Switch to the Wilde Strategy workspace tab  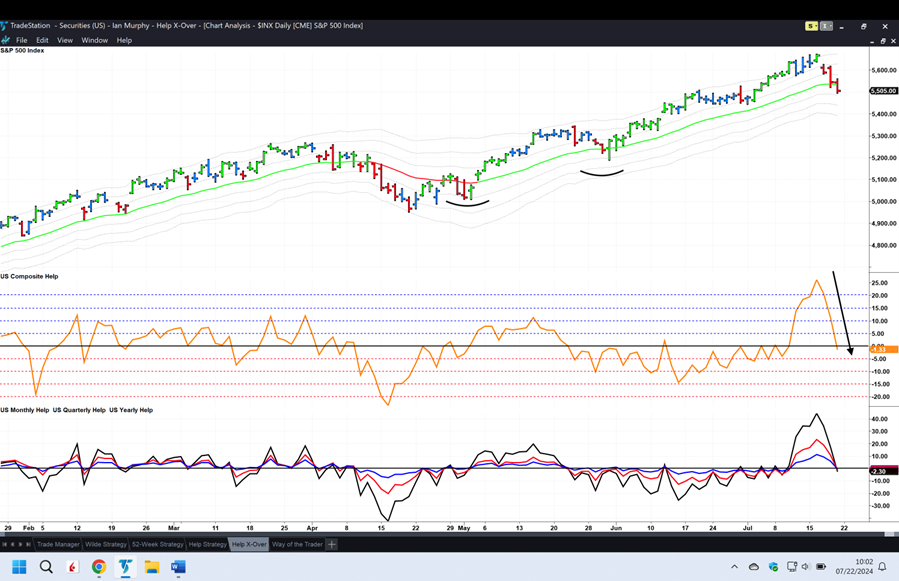(x=105, y=544)
